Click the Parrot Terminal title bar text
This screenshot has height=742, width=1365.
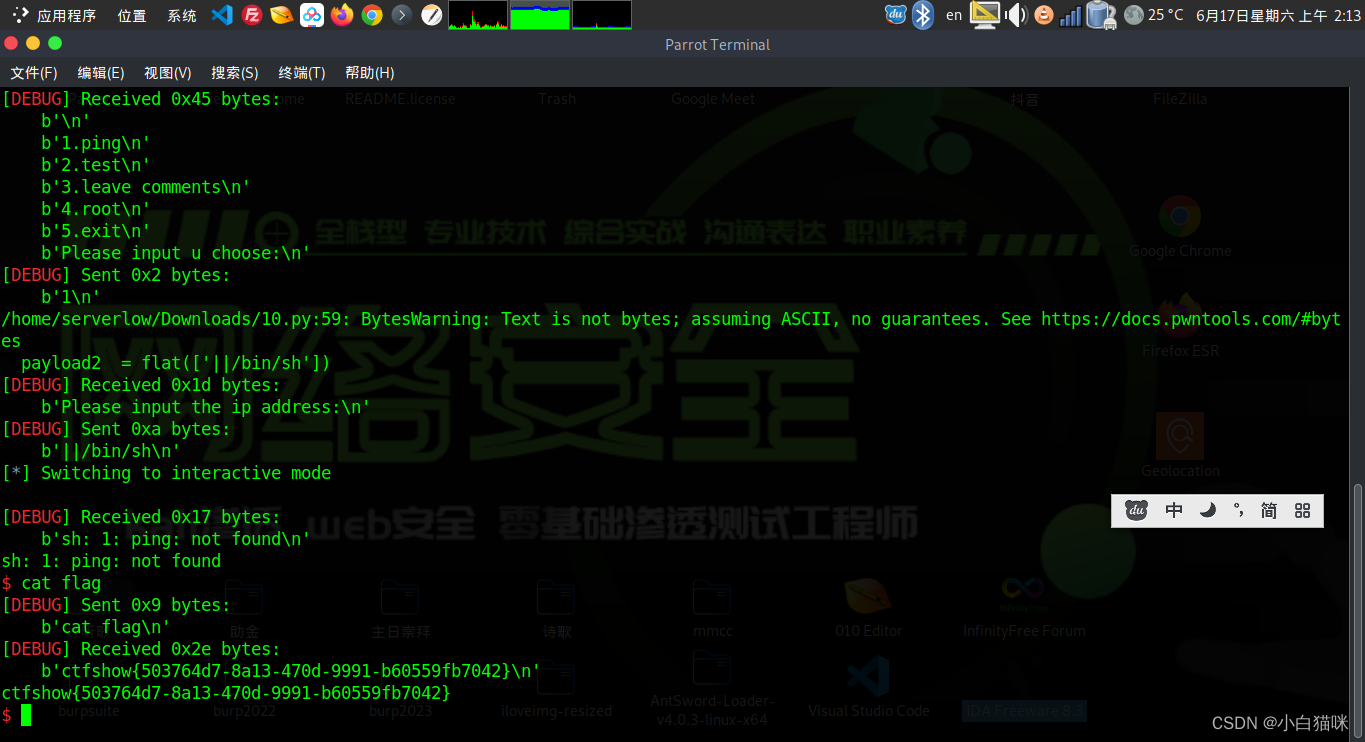[x=718, y=44]
